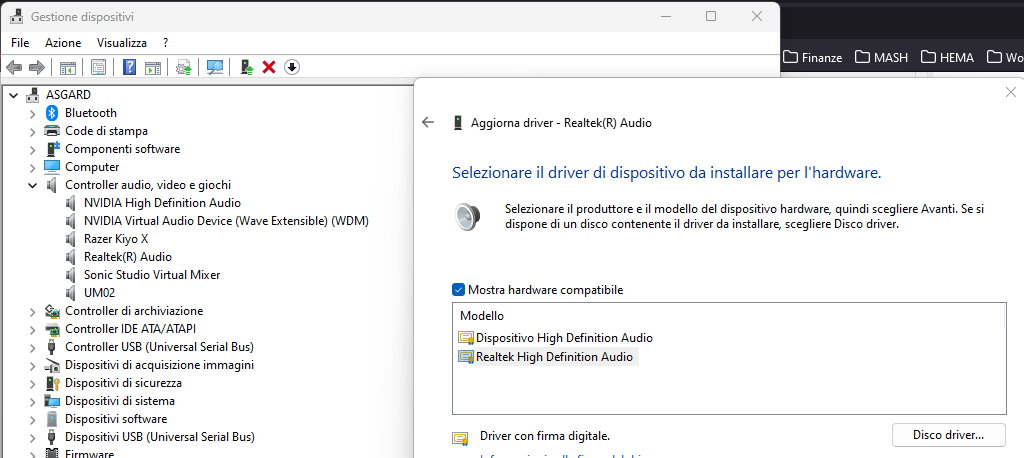Collapse the ASGARD root node
The width and height of the screenshot is (1024, 458).
coord(14,95)
